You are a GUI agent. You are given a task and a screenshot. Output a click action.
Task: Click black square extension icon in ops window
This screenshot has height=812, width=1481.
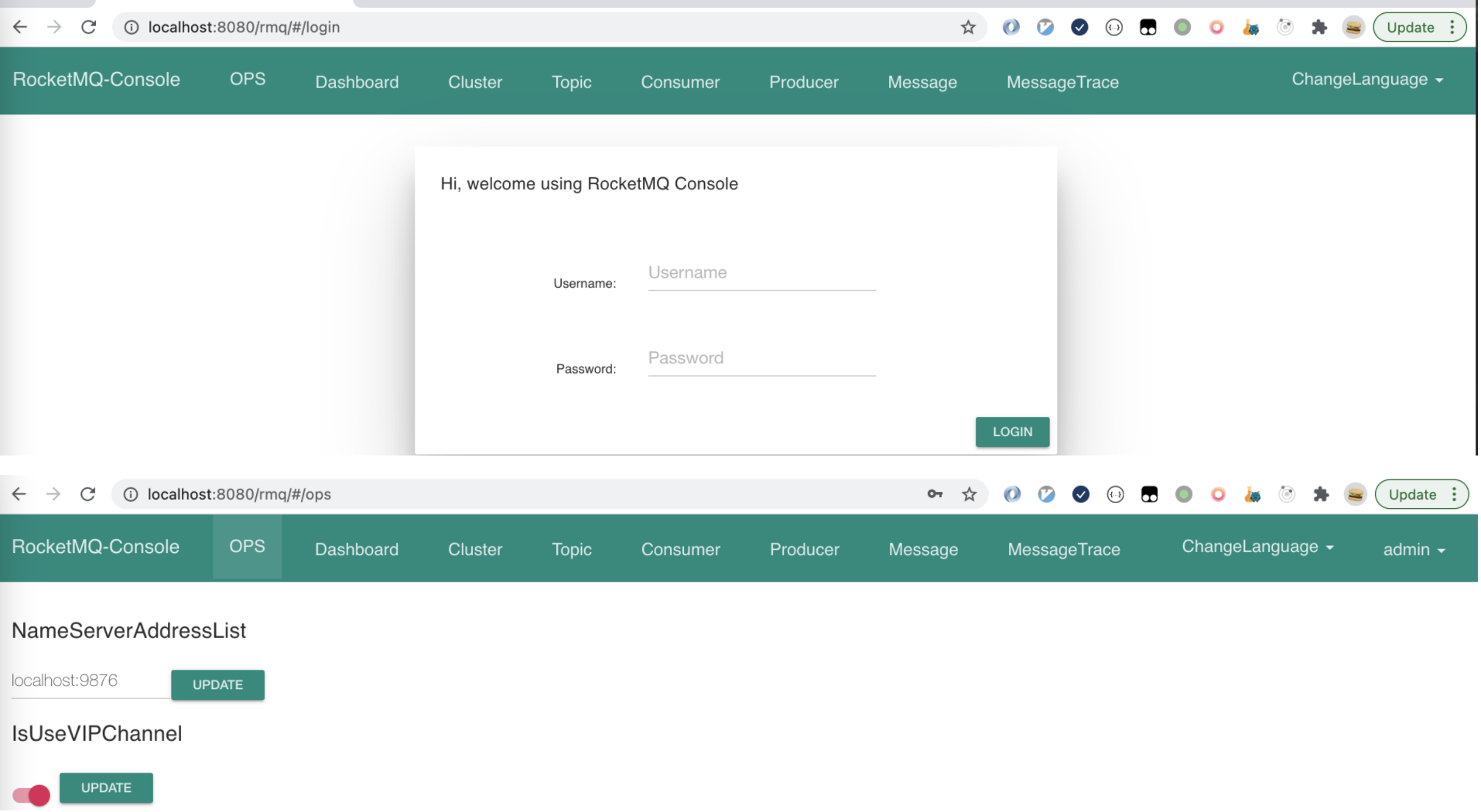click(1150, 495)
